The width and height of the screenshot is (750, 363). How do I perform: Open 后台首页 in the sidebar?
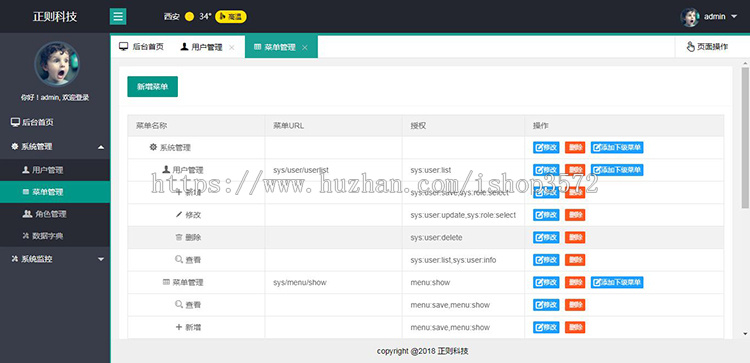tap(55, 122)
